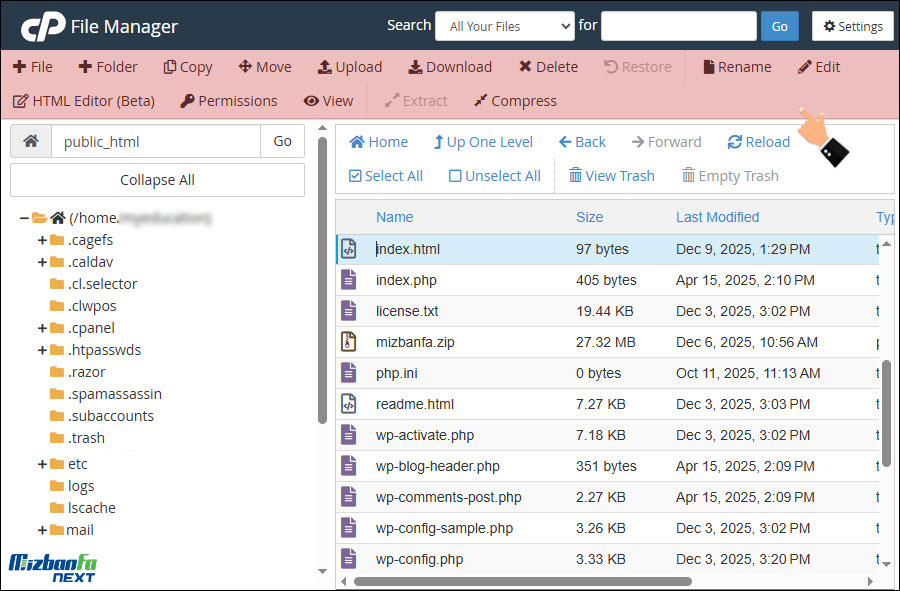
Task: Click the Download toolbar icon
Action: click(415, 67)
